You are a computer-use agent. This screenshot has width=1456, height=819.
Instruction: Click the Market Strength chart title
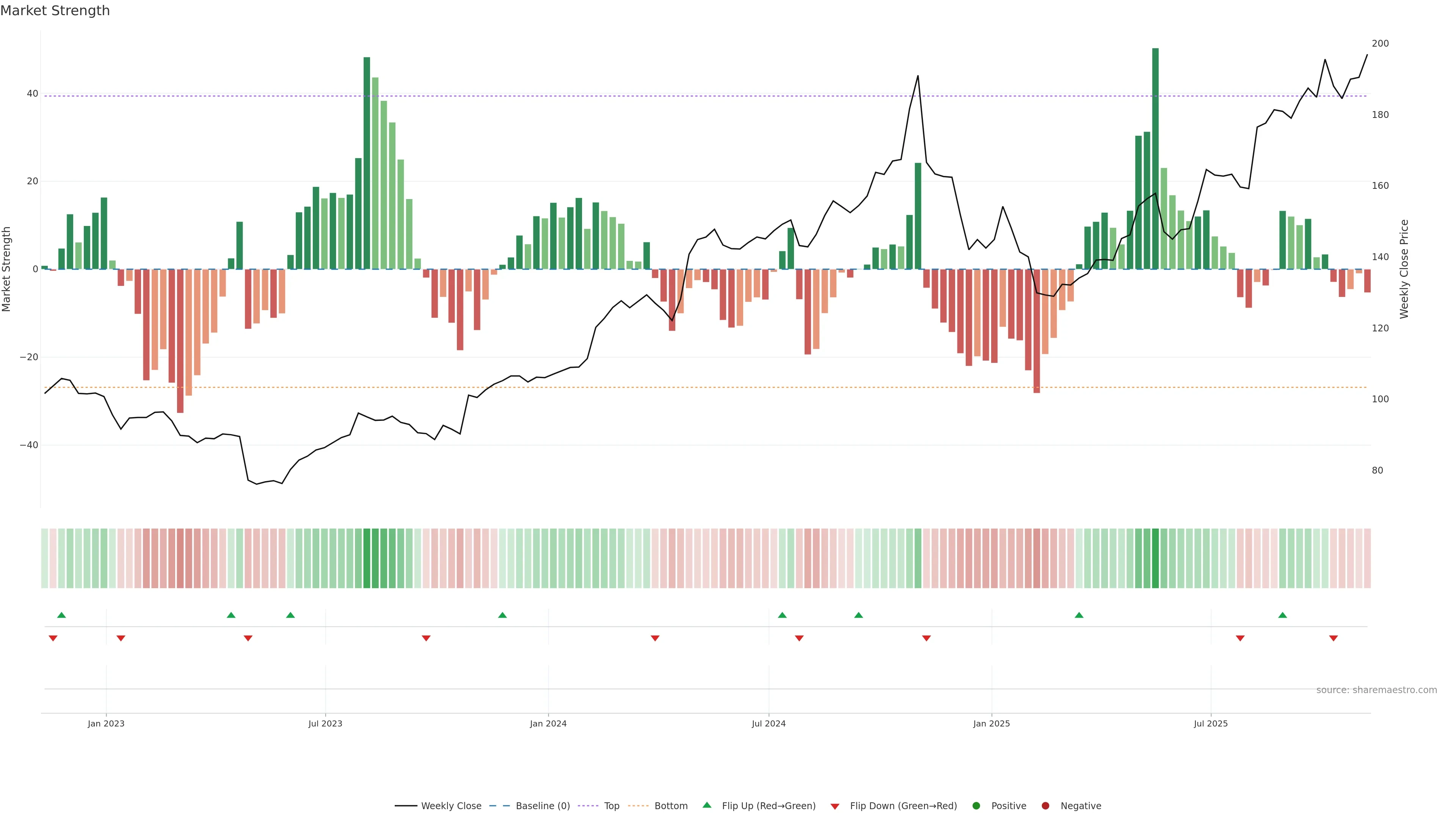[55, 11]
